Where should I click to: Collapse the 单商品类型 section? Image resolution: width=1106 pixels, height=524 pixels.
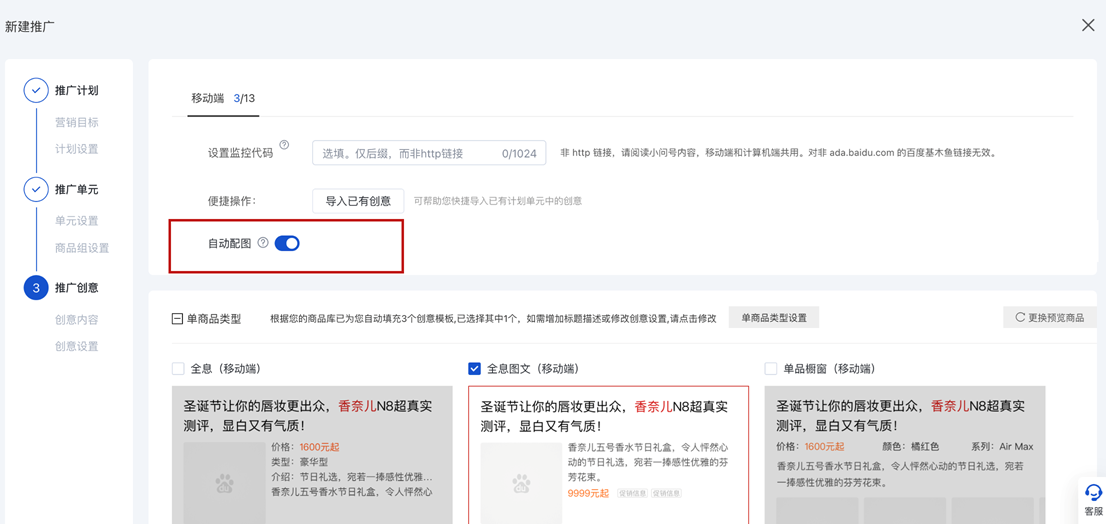177,319
